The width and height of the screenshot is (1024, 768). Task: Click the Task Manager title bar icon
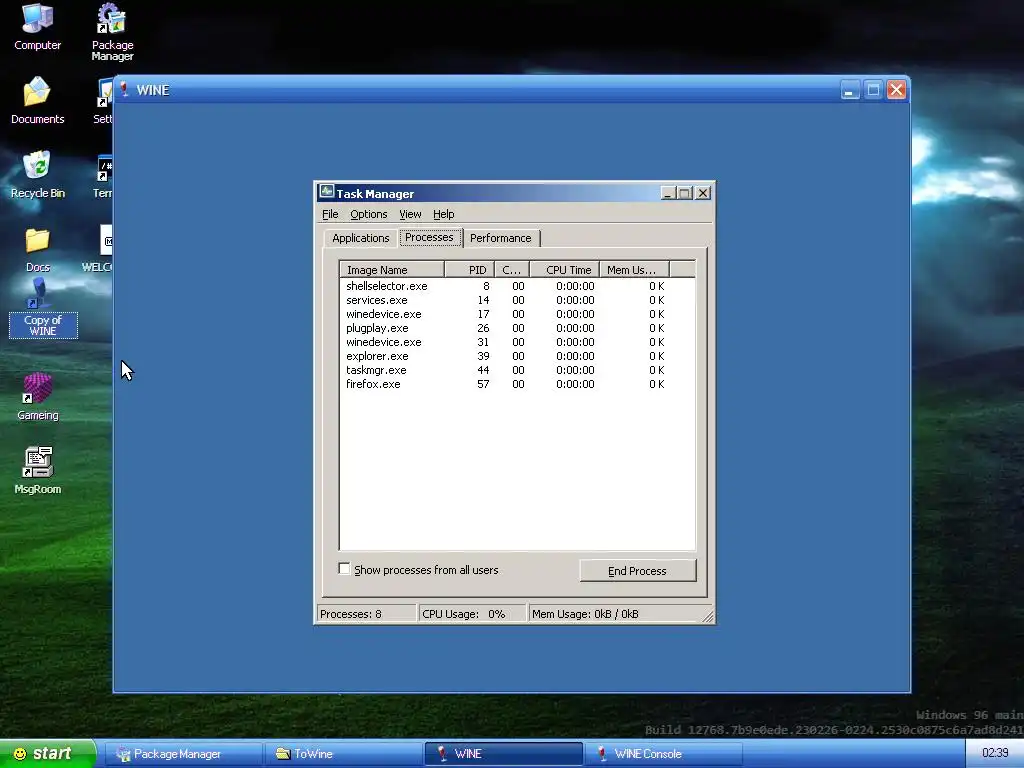click(327, 193)
